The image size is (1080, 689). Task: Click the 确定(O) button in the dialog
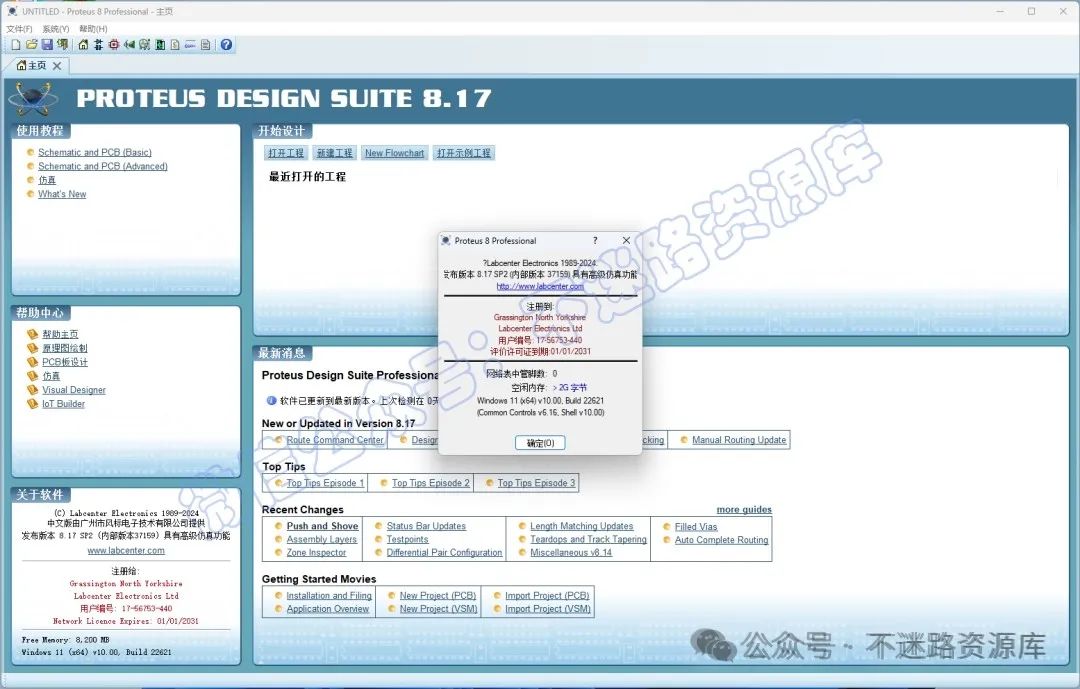(540, 443)
